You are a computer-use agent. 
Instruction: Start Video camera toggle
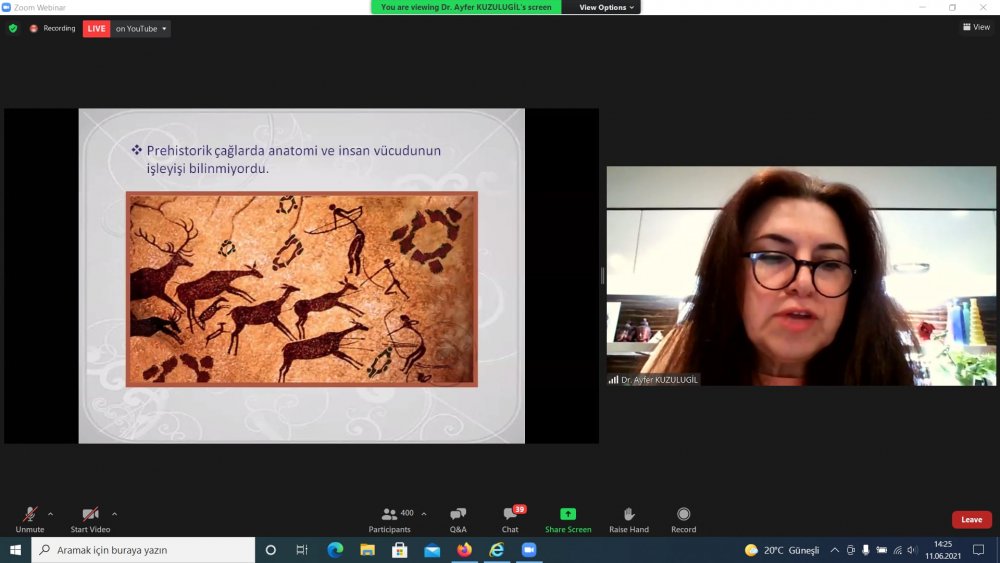pos(90,517)
